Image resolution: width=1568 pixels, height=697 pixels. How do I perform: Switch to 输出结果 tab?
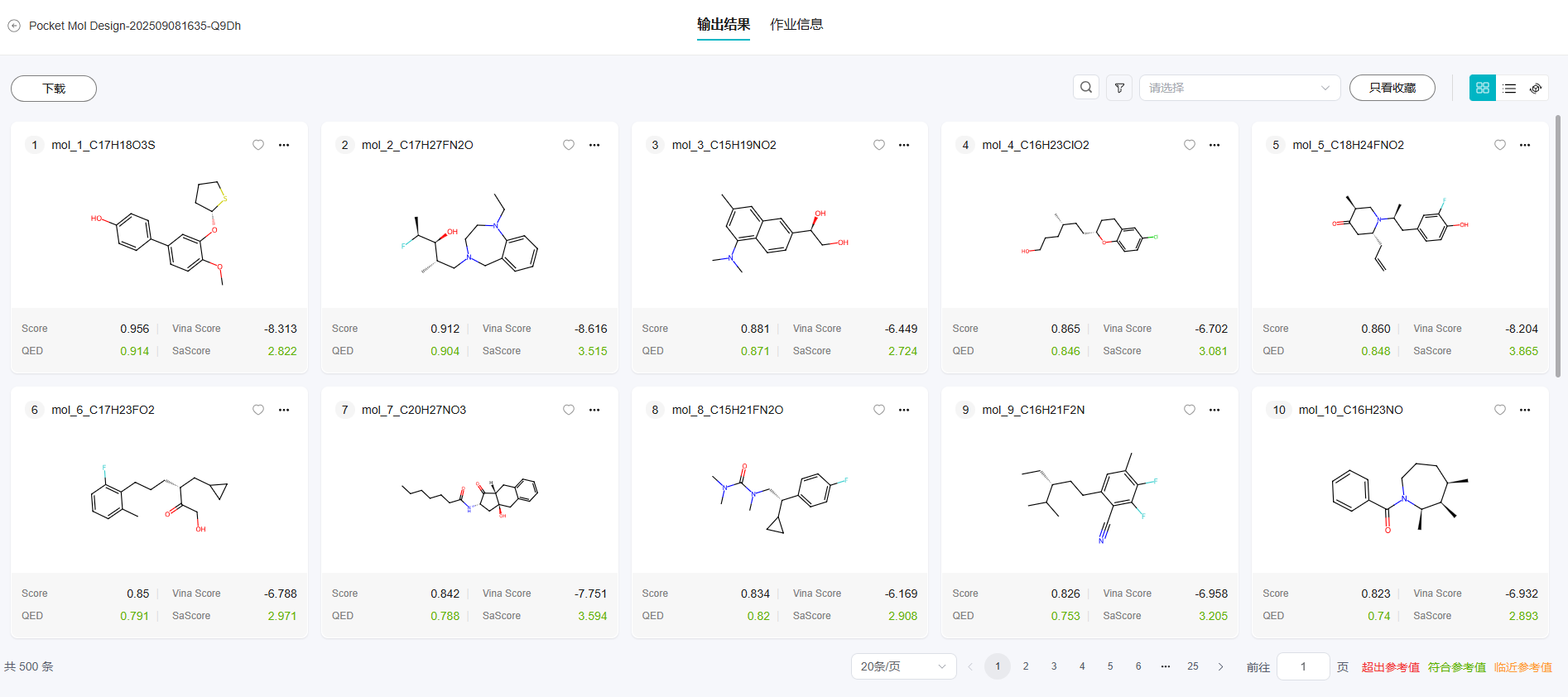coord(724,25)
